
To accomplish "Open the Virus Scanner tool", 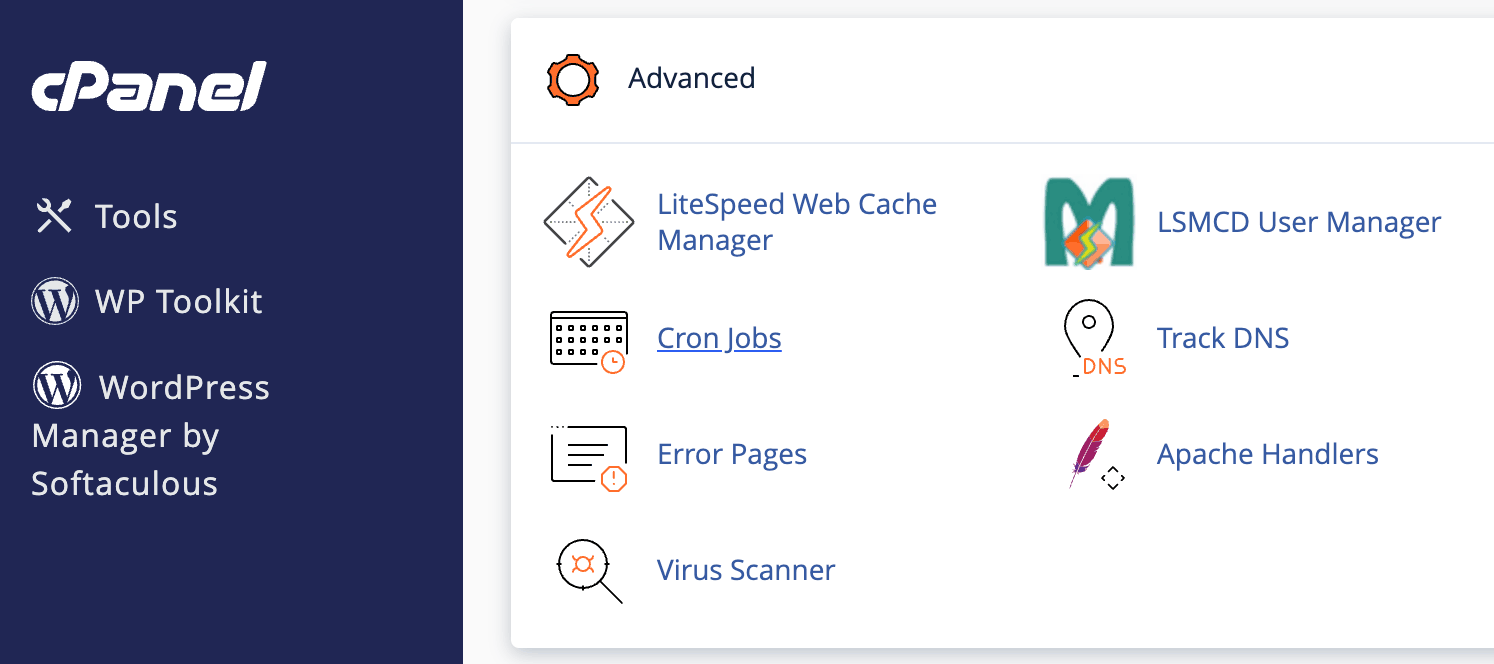I will pos(745,570).
